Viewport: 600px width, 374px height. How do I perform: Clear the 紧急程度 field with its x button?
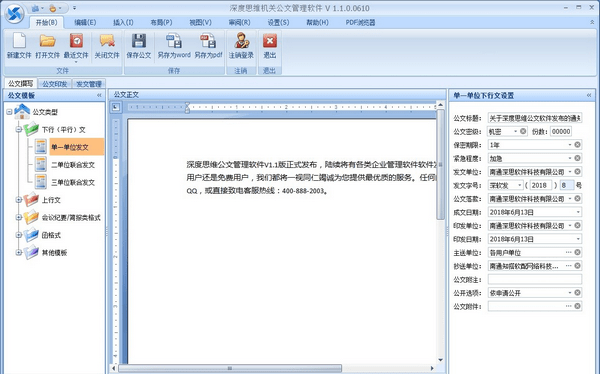click(577, 158)
